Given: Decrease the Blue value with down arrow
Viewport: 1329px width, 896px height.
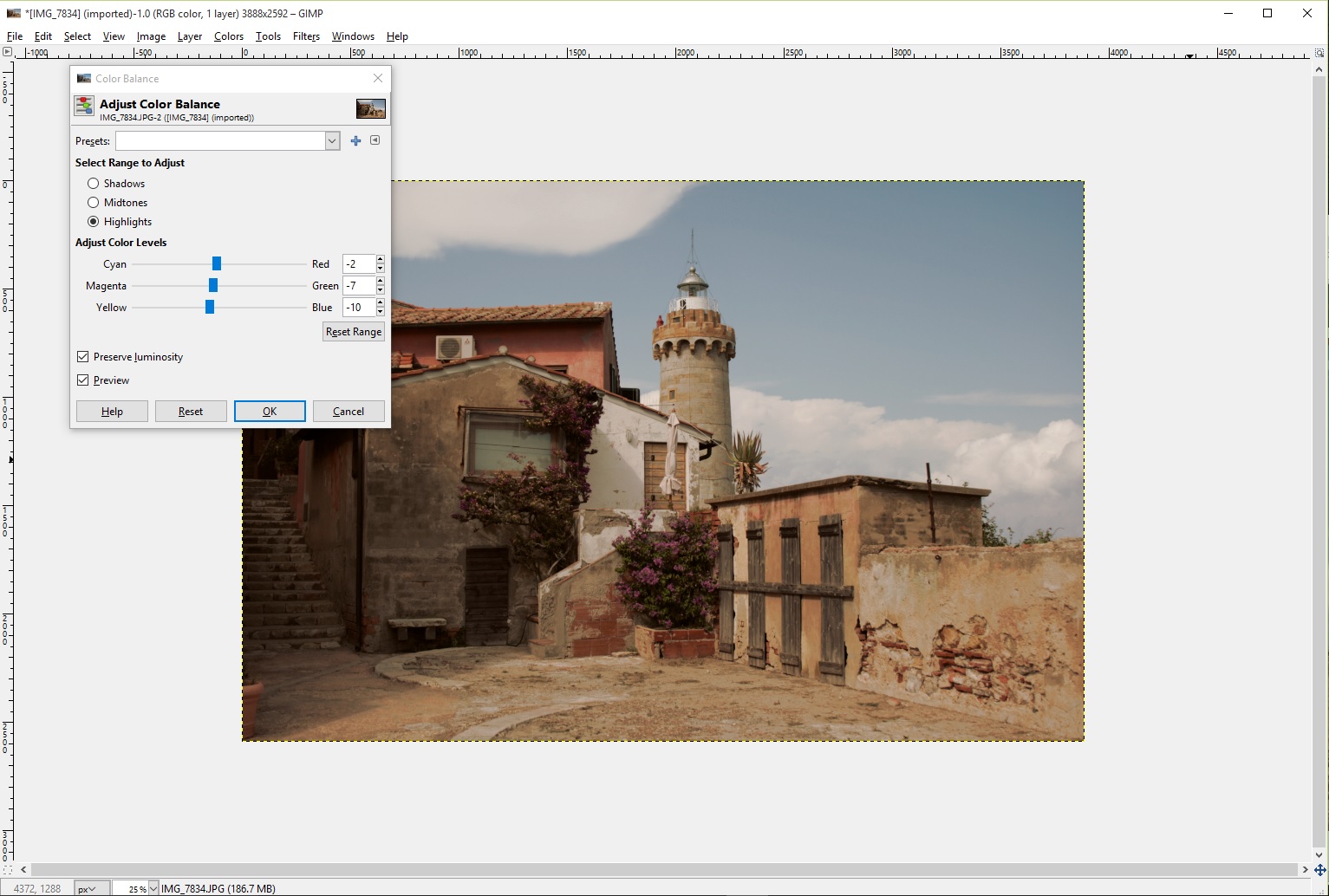Looking at the screenshot, I should coord(380,312).
